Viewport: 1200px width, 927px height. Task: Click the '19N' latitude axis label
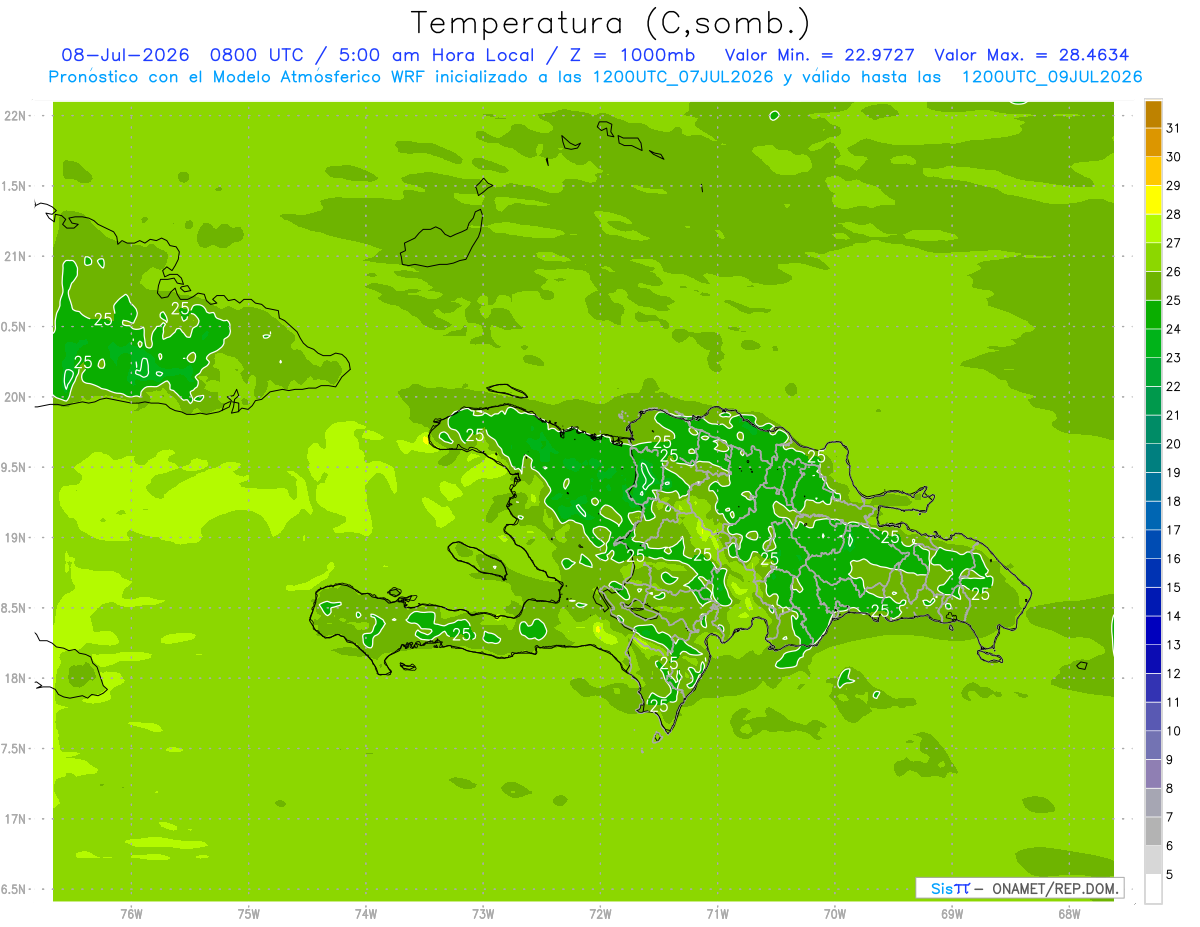tap(15, 538)
